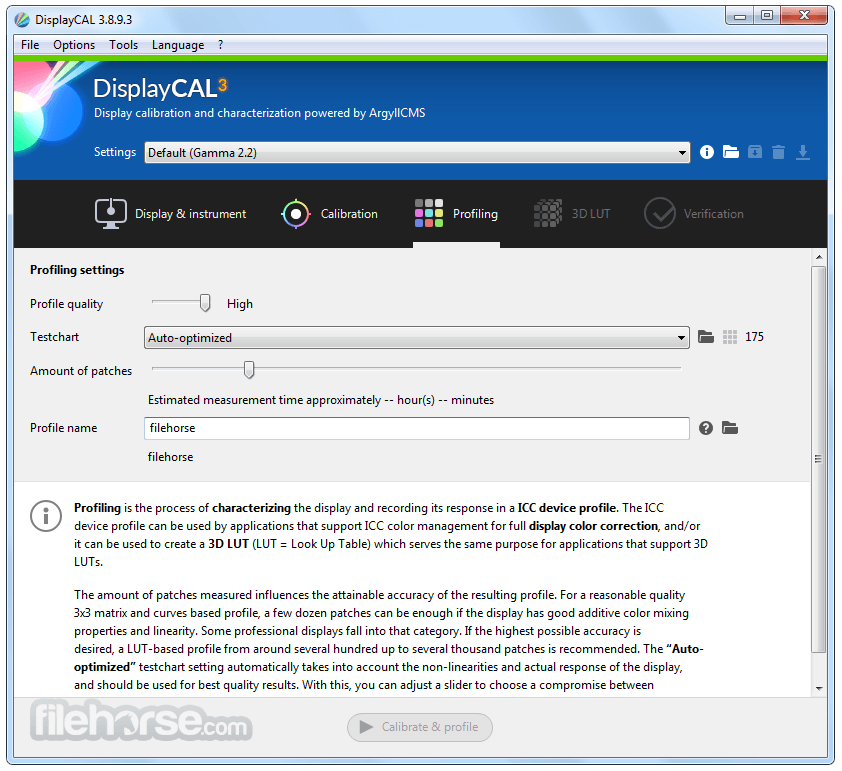The width and height of the screenshot is (842, 771).
Task: Open the Settings preset dropdown
Action: click(417, 153)
